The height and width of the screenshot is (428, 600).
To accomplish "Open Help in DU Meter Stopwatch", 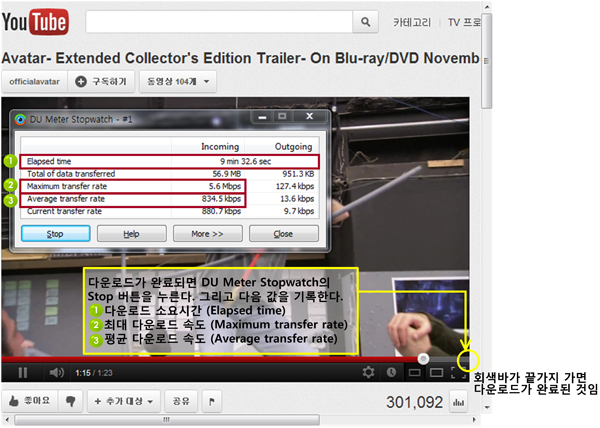I will point(132,234).
